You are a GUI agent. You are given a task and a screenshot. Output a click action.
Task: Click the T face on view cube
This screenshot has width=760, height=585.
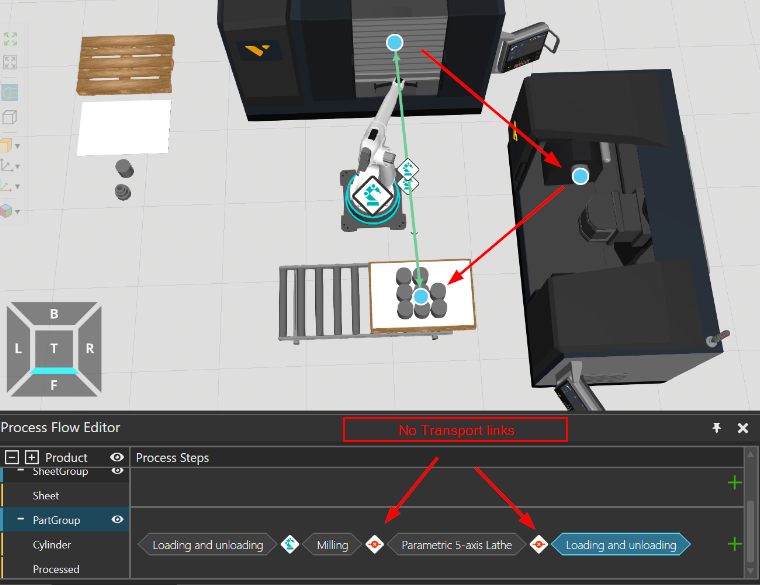[54, 348]
